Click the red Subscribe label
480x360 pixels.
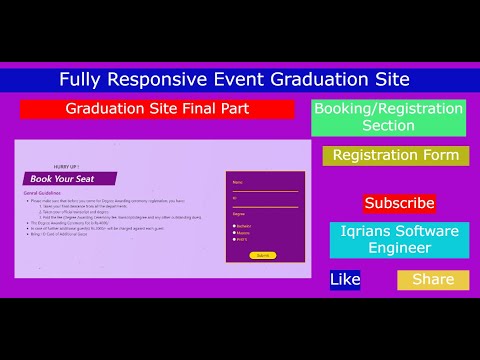pos(399,203)
